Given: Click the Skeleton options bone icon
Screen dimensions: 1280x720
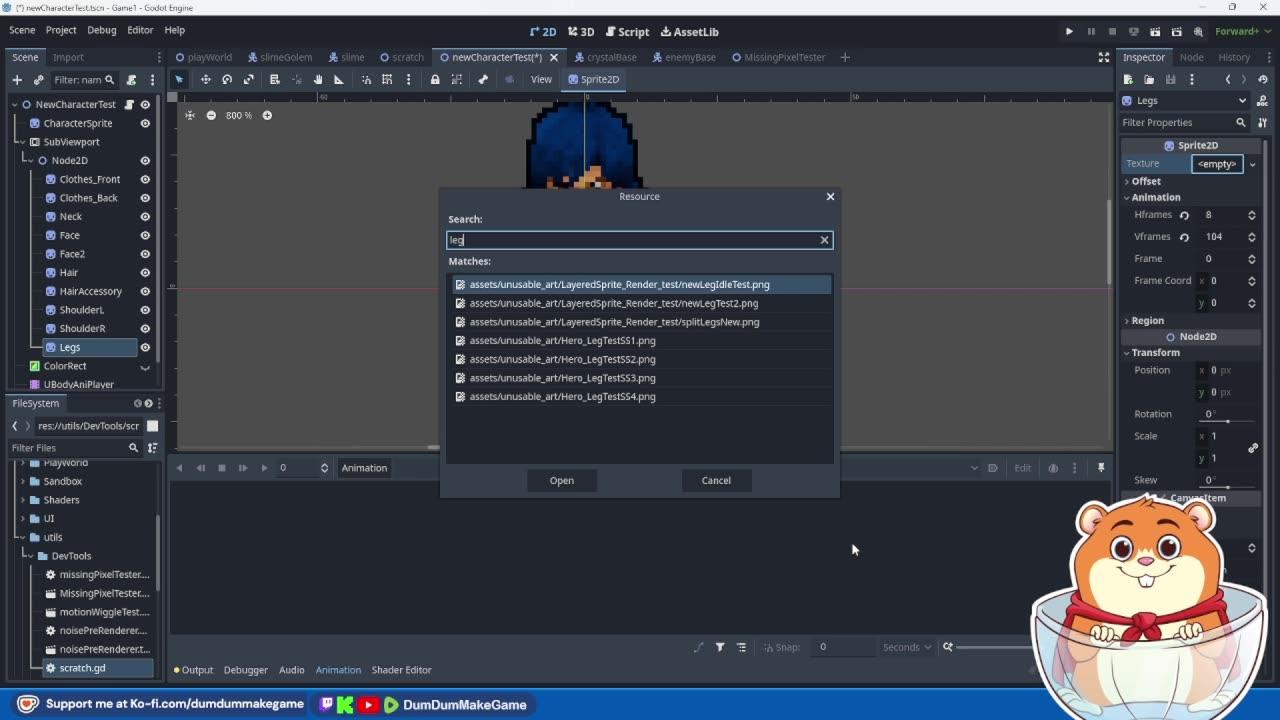Looking at the screenshot, I should [483, 79].
